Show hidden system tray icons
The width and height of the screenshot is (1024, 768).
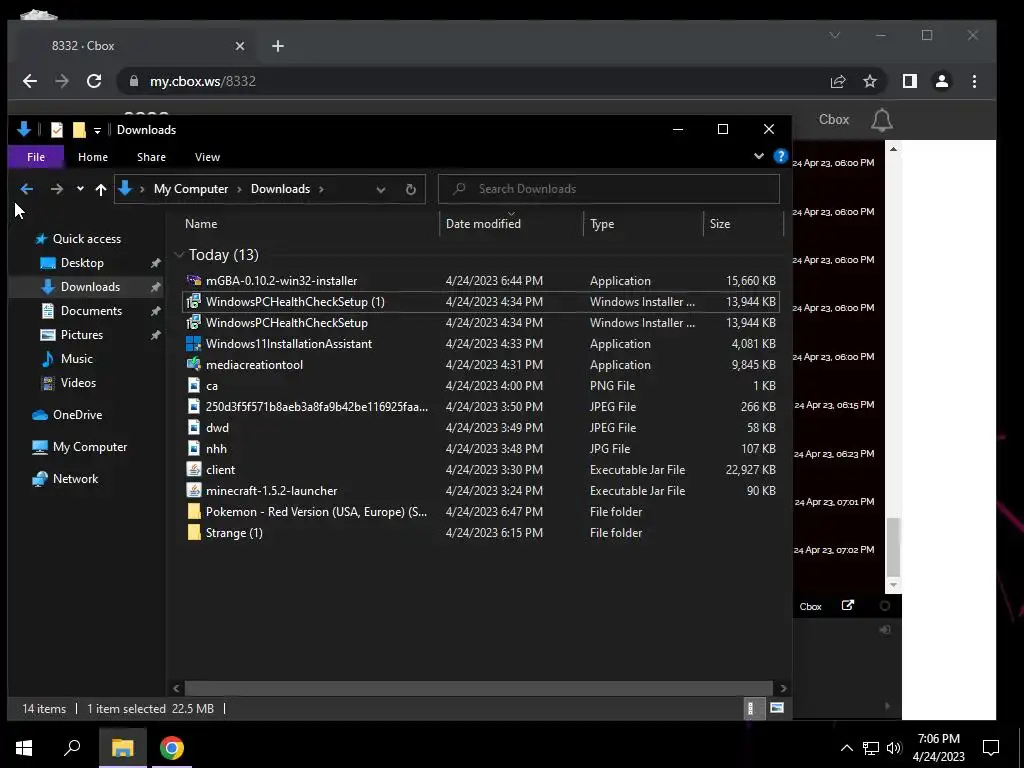click(846, 748)
